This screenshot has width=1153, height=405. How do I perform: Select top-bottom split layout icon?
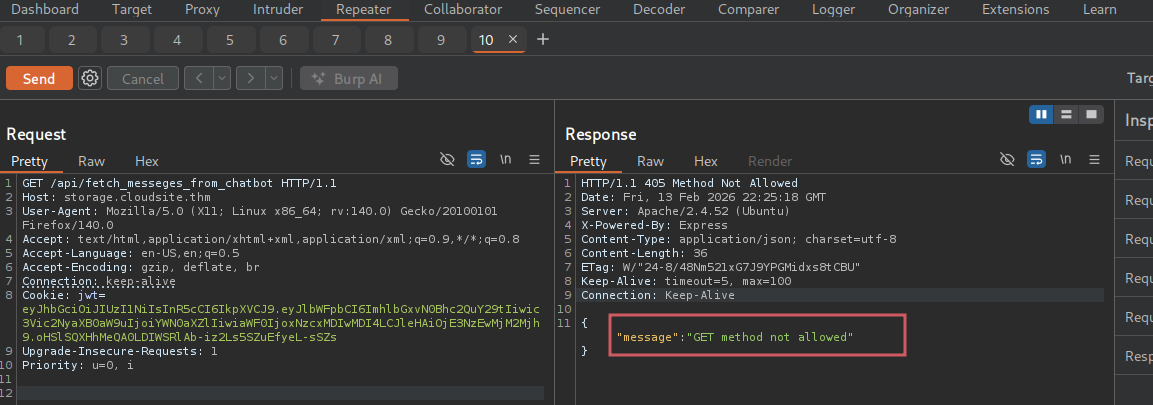[x=1066, y=115]
